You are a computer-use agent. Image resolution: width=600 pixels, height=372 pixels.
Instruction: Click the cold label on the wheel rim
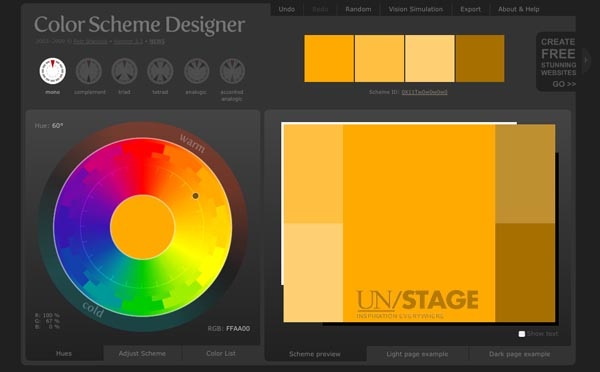click(93, 309)
